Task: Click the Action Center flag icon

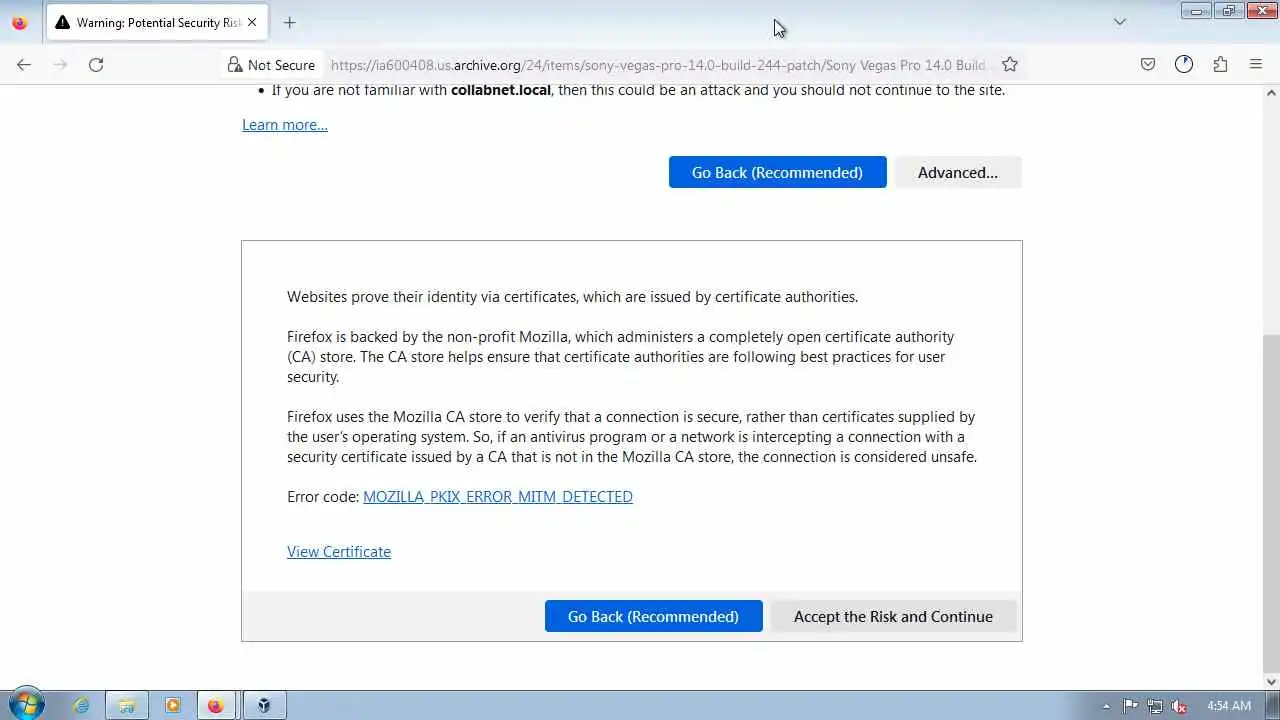Action: [1131, 706]
